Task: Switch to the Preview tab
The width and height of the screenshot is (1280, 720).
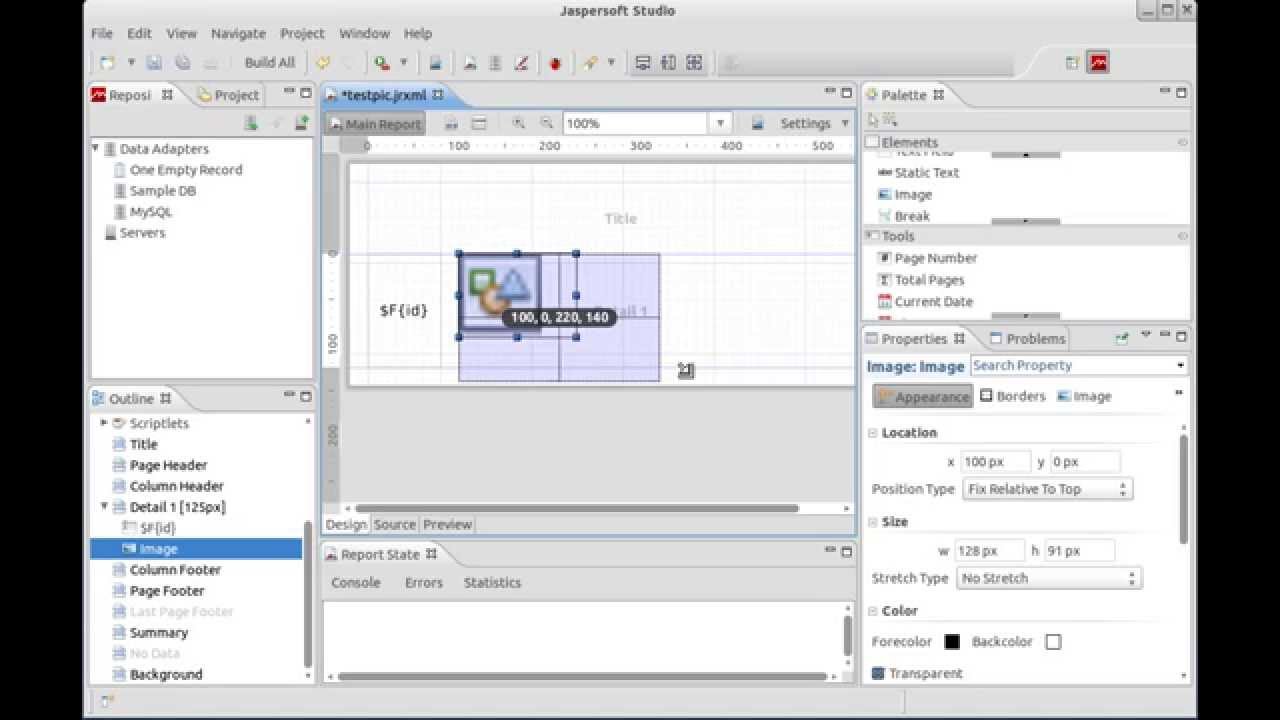Action: [x=447, y=524]
